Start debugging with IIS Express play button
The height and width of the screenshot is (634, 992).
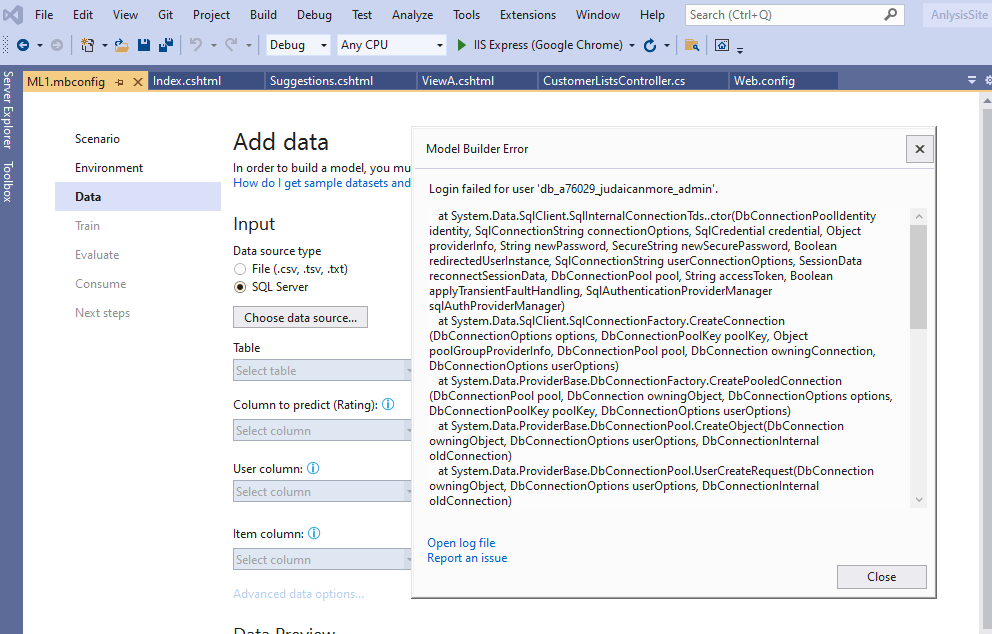(x=461, y=45)
